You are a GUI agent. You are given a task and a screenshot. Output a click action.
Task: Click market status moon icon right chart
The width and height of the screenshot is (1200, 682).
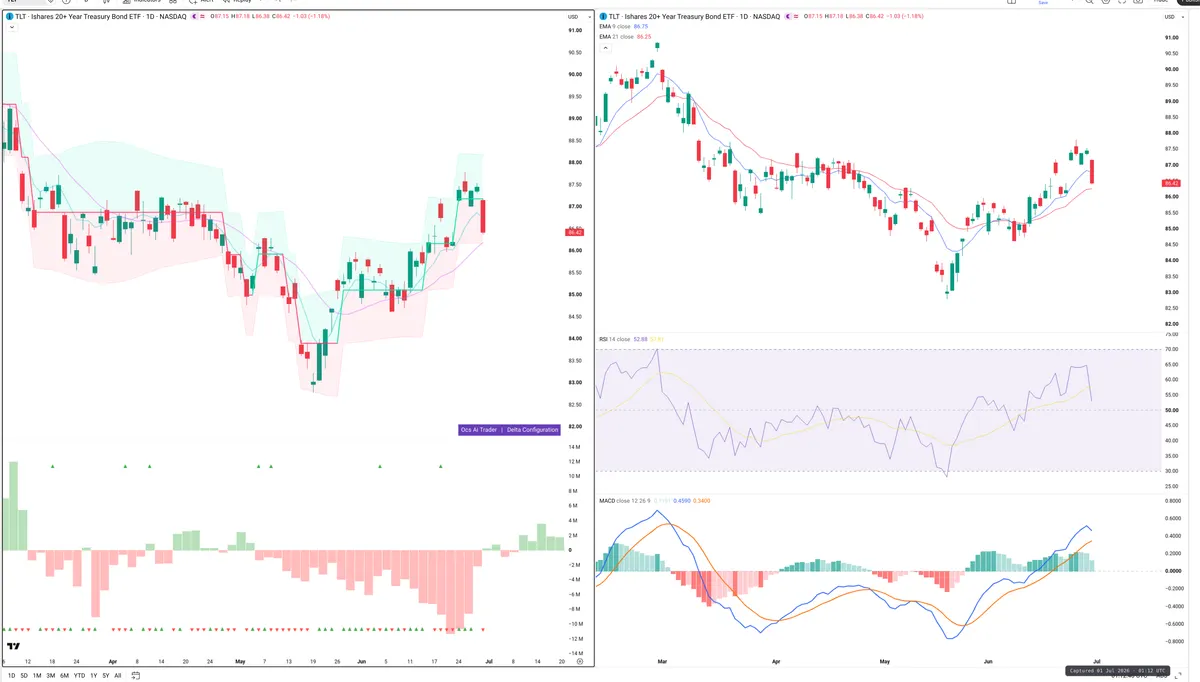tap(787, 17)
